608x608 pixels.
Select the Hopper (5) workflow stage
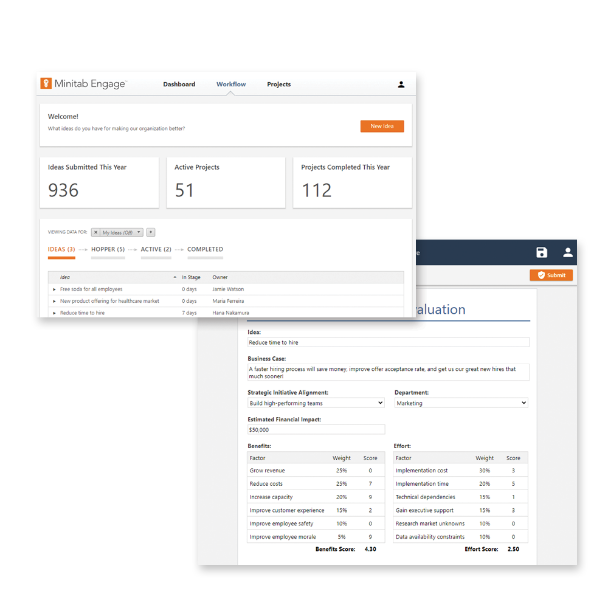(x=108, y=249)
